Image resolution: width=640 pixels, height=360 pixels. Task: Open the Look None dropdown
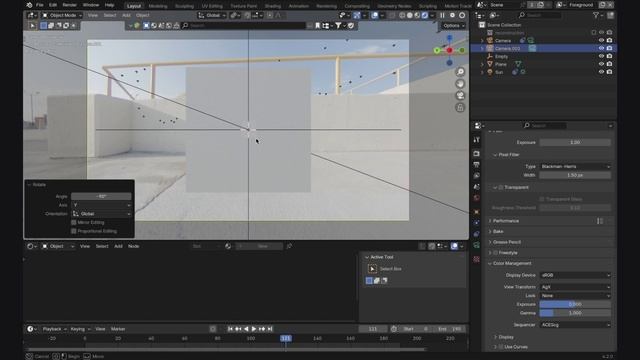[x=575, y=296]
